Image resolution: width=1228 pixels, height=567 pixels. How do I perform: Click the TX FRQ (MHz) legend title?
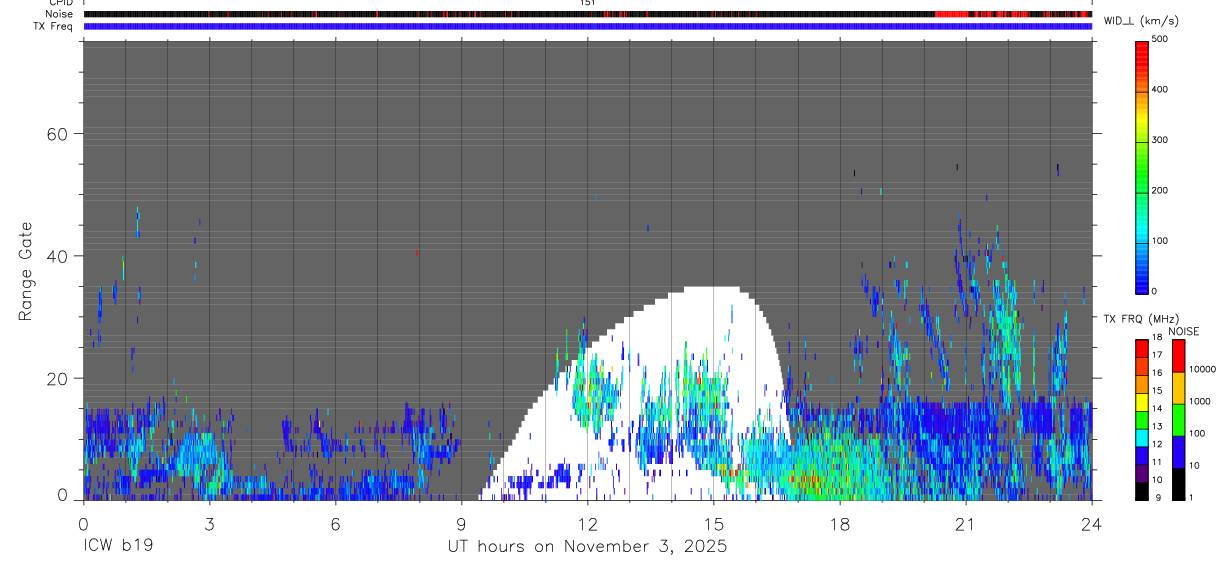(1141, 319)
